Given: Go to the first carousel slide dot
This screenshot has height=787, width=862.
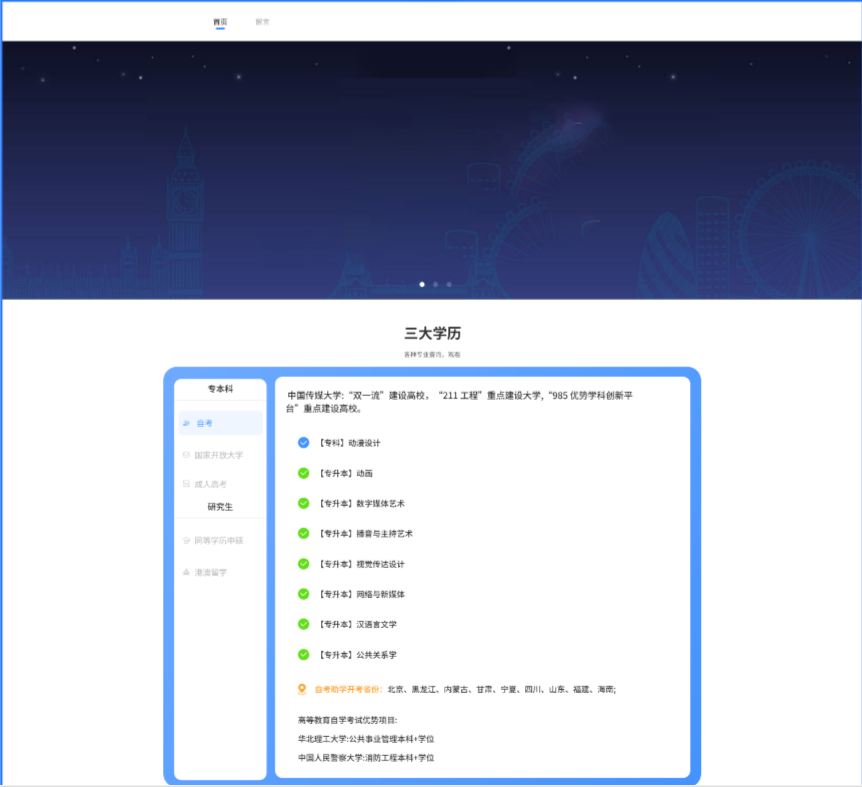Looking at the screenshot, I should [x=422, y=284].
